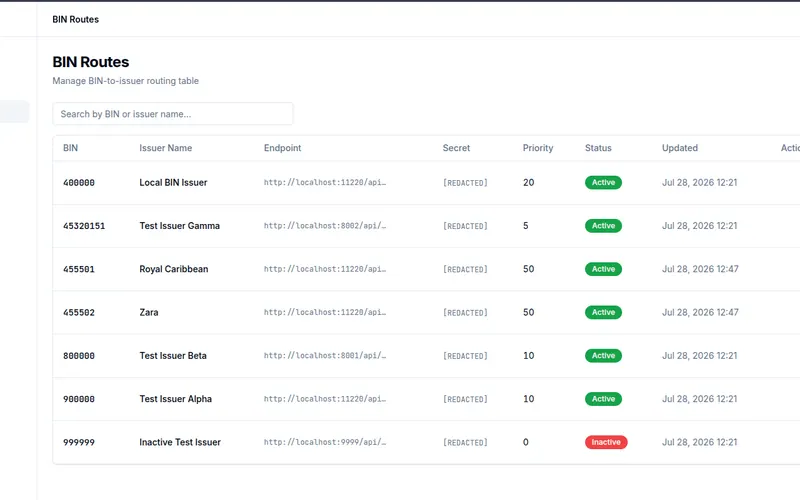Select the Issuer Name column header
This screenshot has width=800, height=500.
tap(165, 148)
